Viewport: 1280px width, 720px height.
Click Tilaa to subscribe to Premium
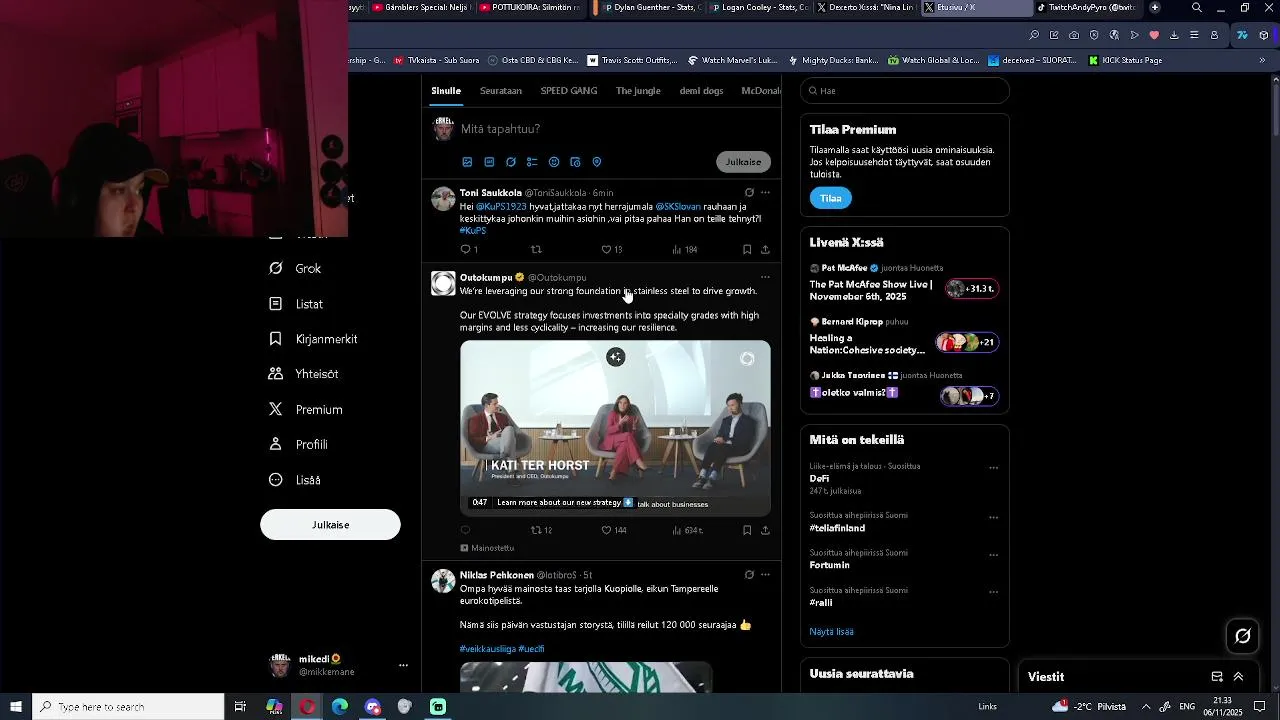pos(831,198)
